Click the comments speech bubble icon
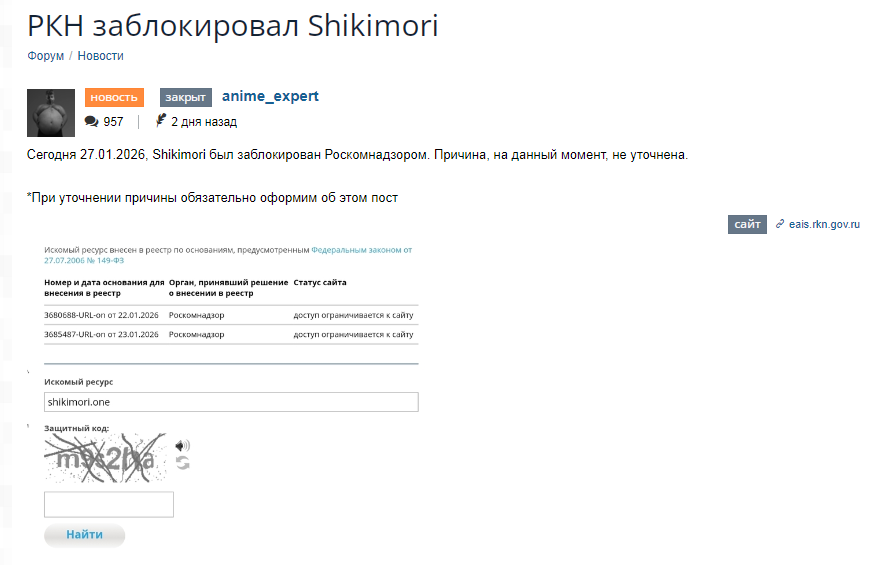This screenshot has height=565, width=882. point(91,122)
